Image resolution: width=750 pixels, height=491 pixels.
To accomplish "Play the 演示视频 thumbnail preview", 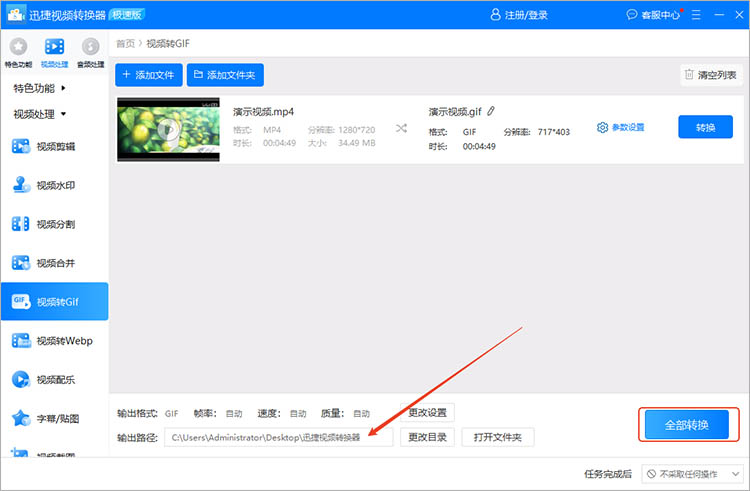I will [x=168, y=130].
